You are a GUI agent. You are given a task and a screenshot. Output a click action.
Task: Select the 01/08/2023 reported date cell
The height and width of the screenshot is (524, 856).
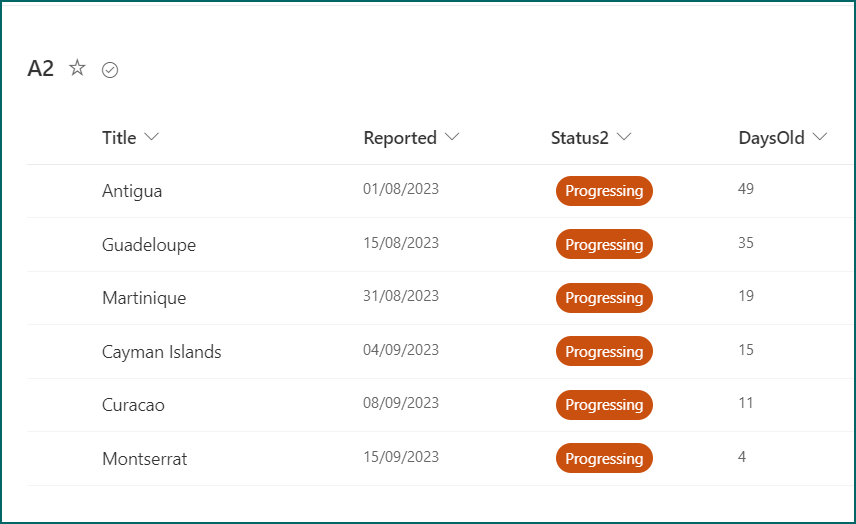click(x=401, y=189)
